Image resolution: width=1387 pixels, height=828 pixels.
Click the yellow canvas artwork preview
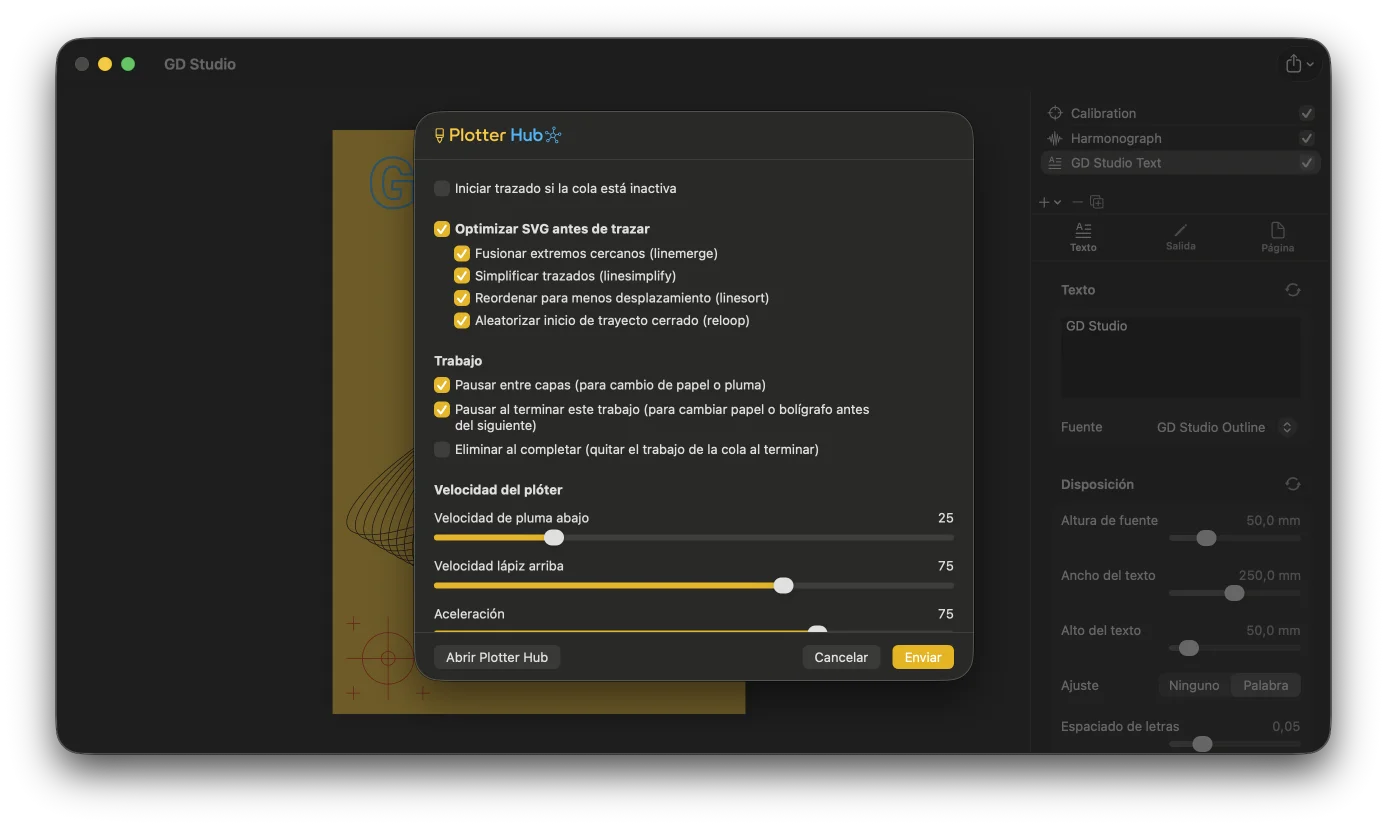tap(374, 421)
